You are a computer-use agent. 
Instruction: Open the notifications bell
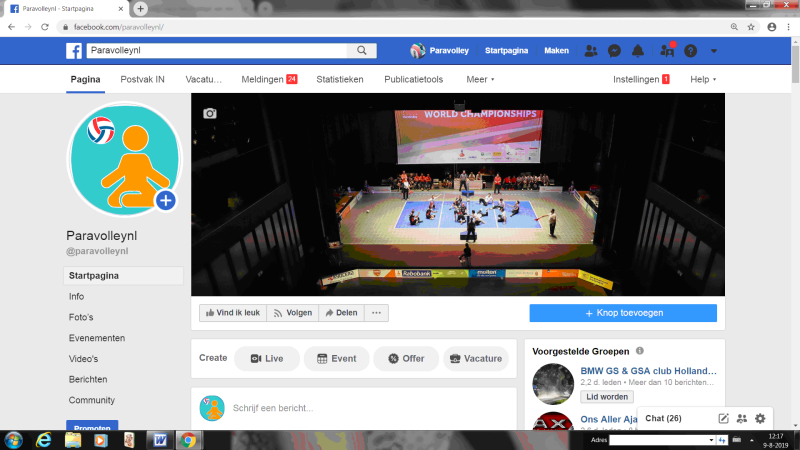639,51
